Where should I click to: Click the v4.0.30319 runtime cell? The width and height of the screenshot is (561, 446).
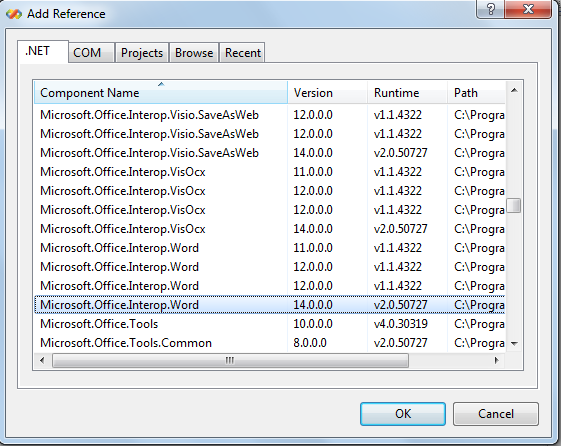(401, 324)
